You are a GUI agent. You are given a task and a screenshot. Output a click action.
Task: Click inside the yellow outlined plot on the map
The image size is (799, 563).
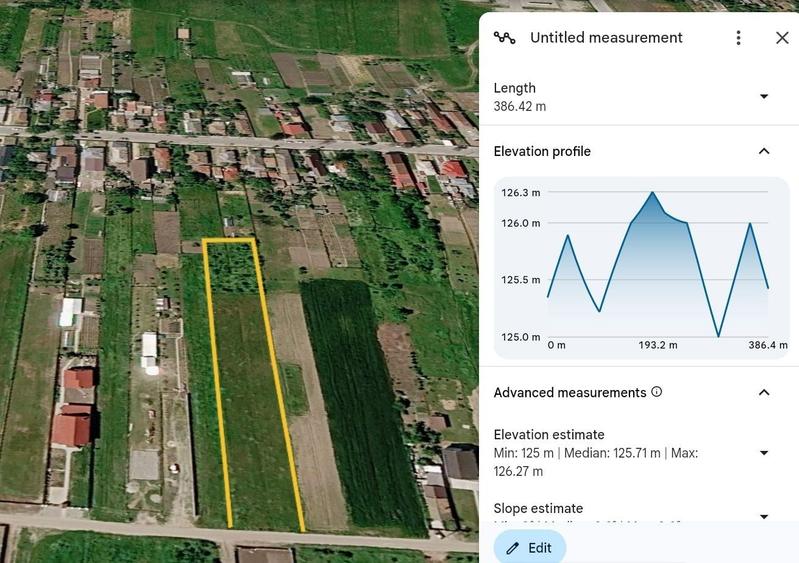pos(252,387)
